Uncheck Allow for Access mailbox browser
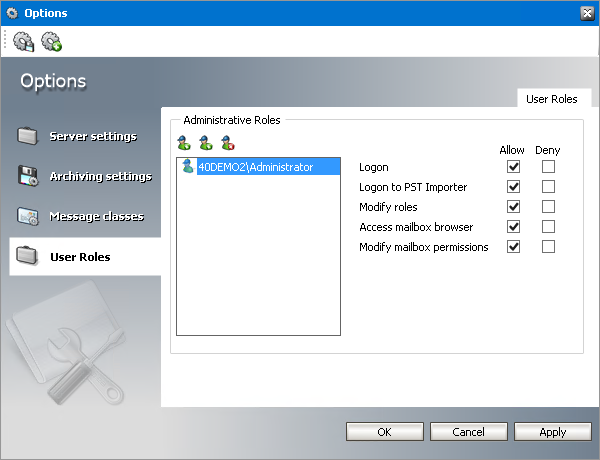 [x=514, y=227]
